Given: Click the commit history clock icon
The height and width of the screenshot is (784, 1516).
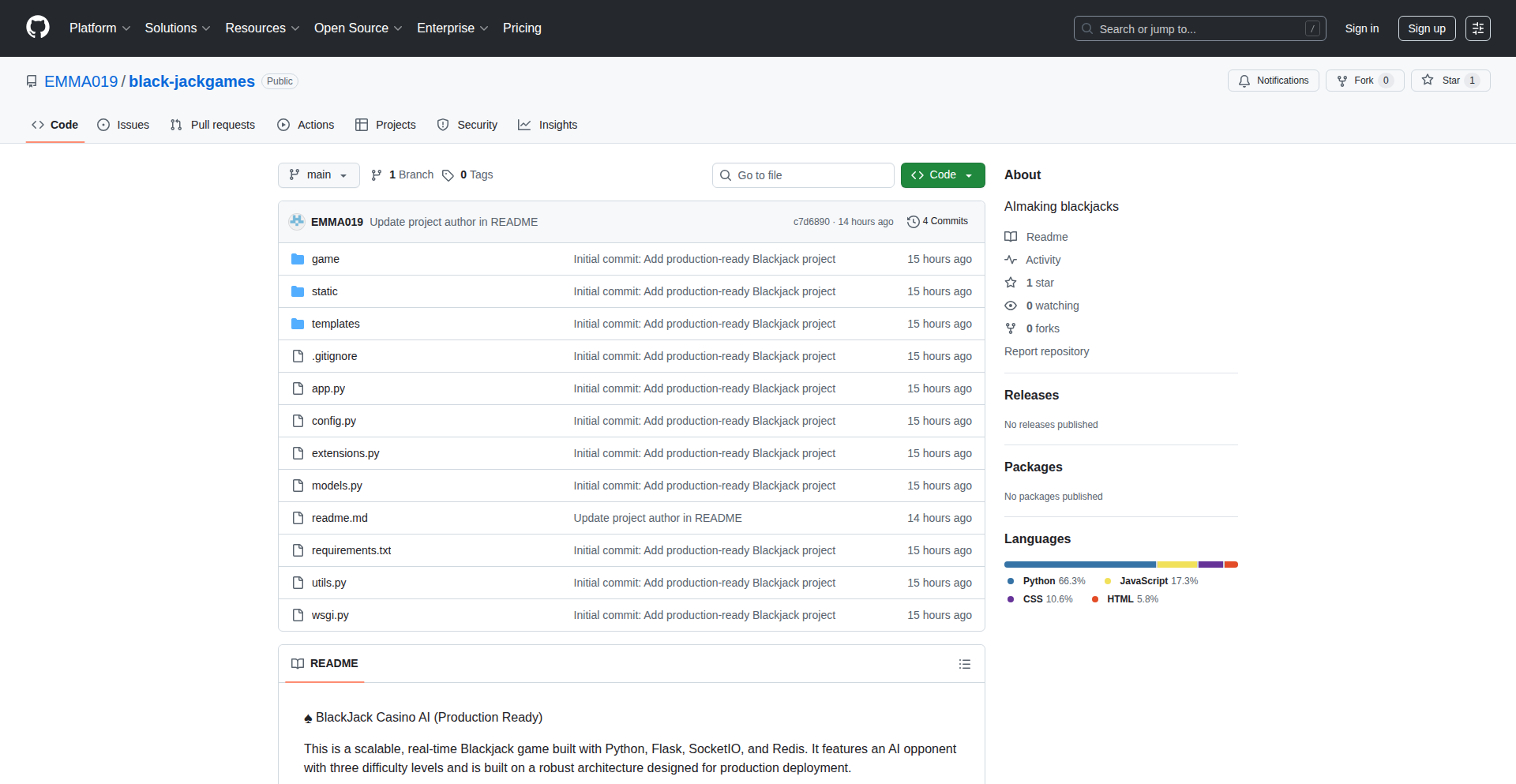Looking at the screenshot, I should click(x=913, y=222).
